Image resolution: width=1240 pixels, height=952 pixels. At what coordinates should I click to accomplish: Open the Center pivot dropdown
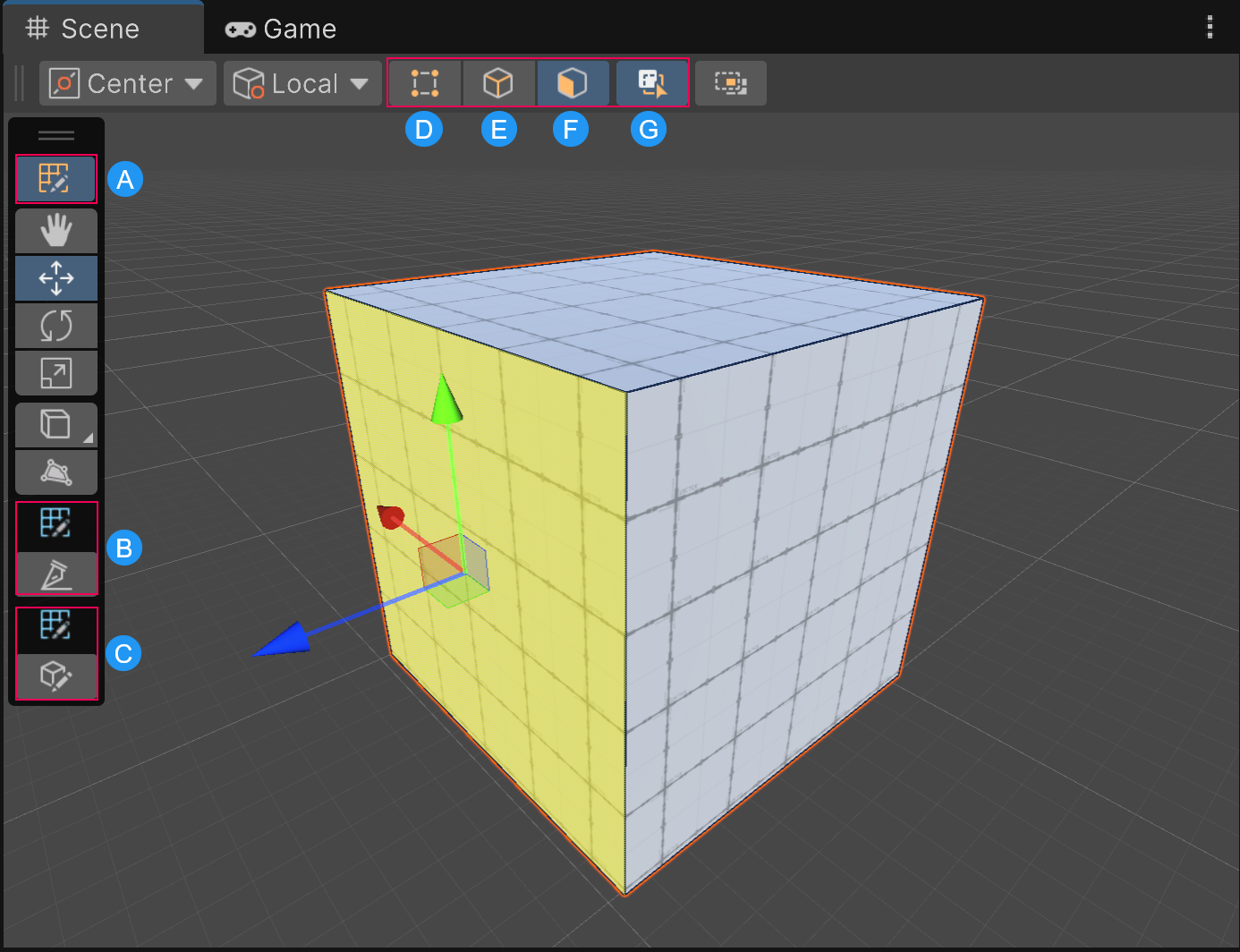(125, 82)
